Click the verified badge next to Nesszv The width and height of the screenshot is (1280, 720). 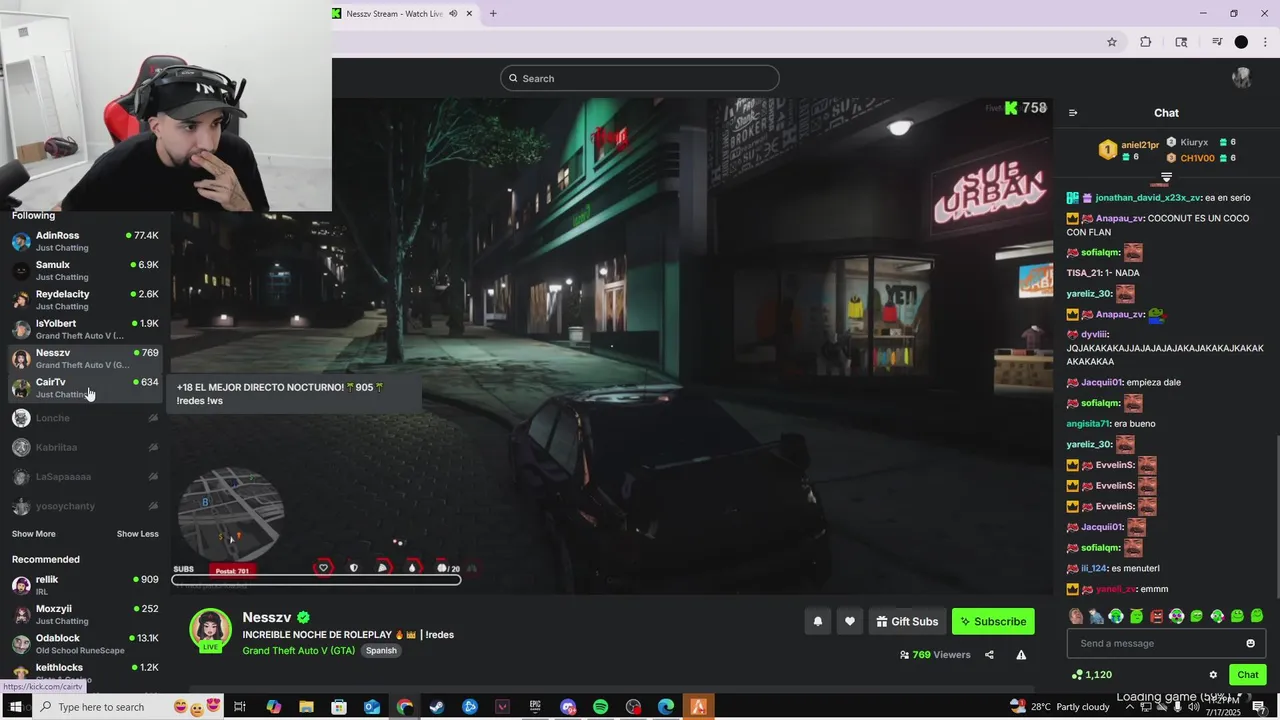coord(303,618)
